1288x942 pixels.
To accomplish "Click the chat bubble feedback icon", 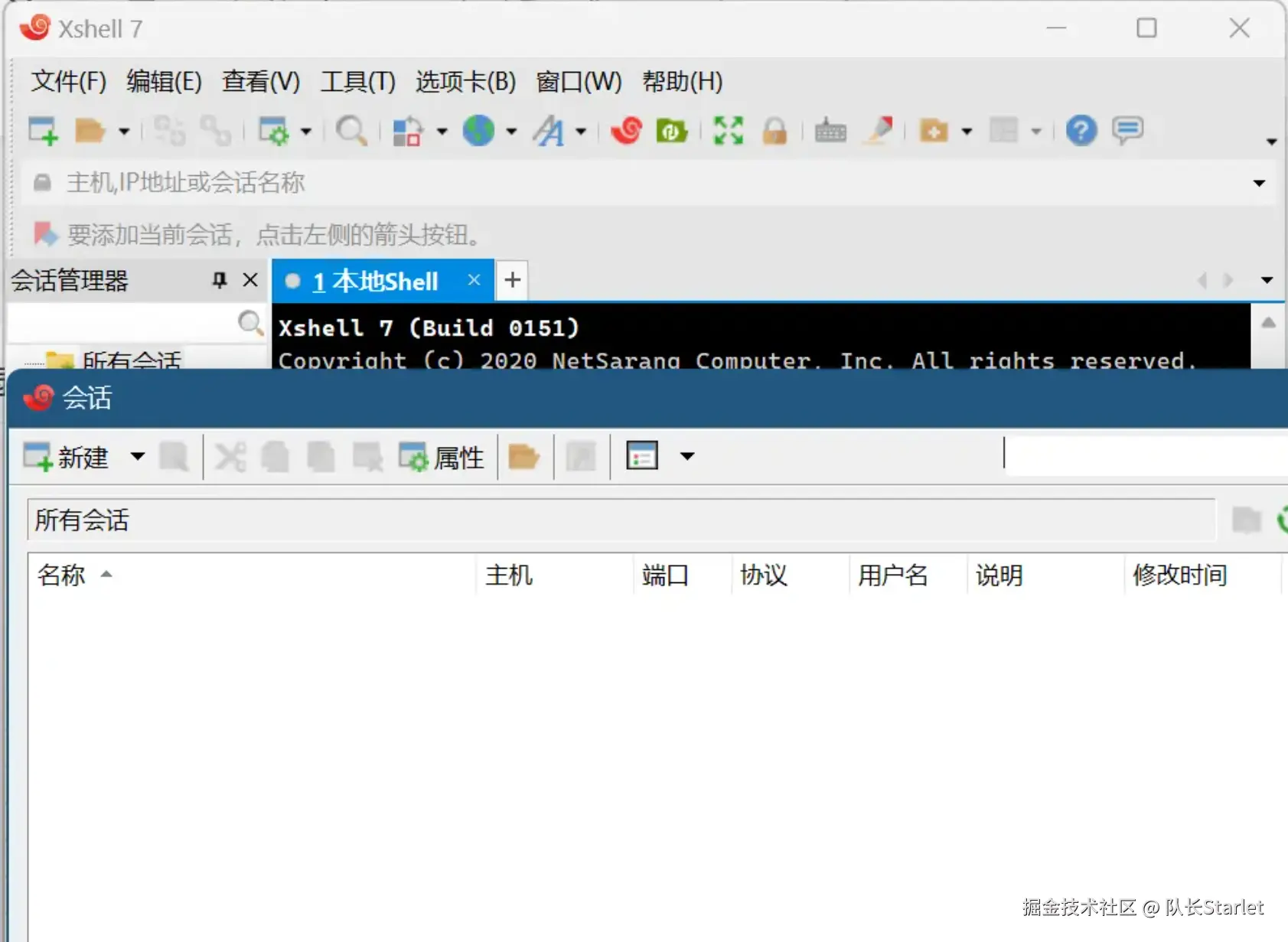I will pos(1128,130).
